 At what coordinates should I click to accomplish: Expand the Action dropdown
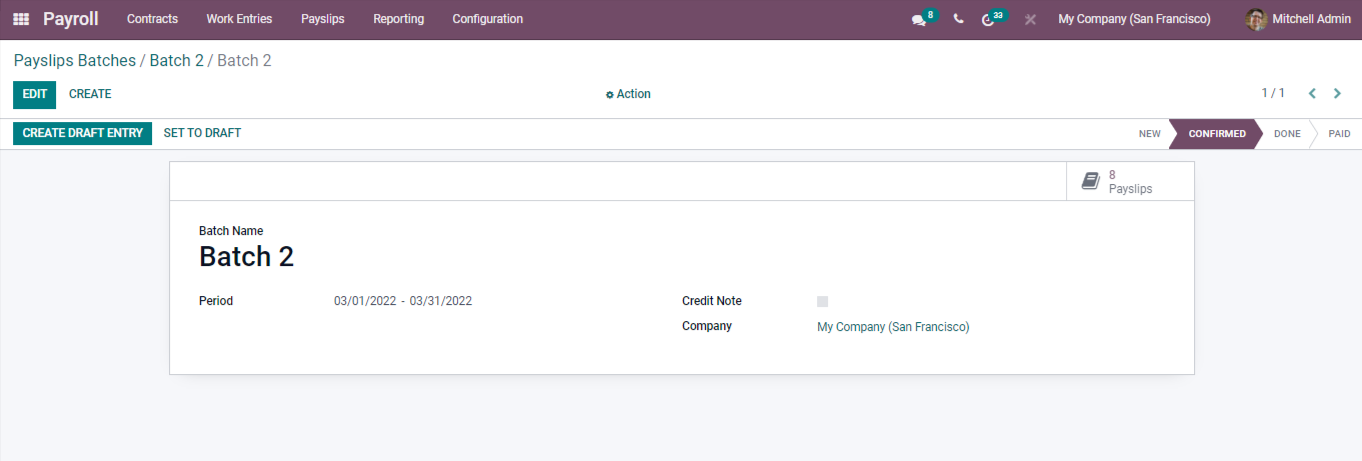[x=628, y=94]
